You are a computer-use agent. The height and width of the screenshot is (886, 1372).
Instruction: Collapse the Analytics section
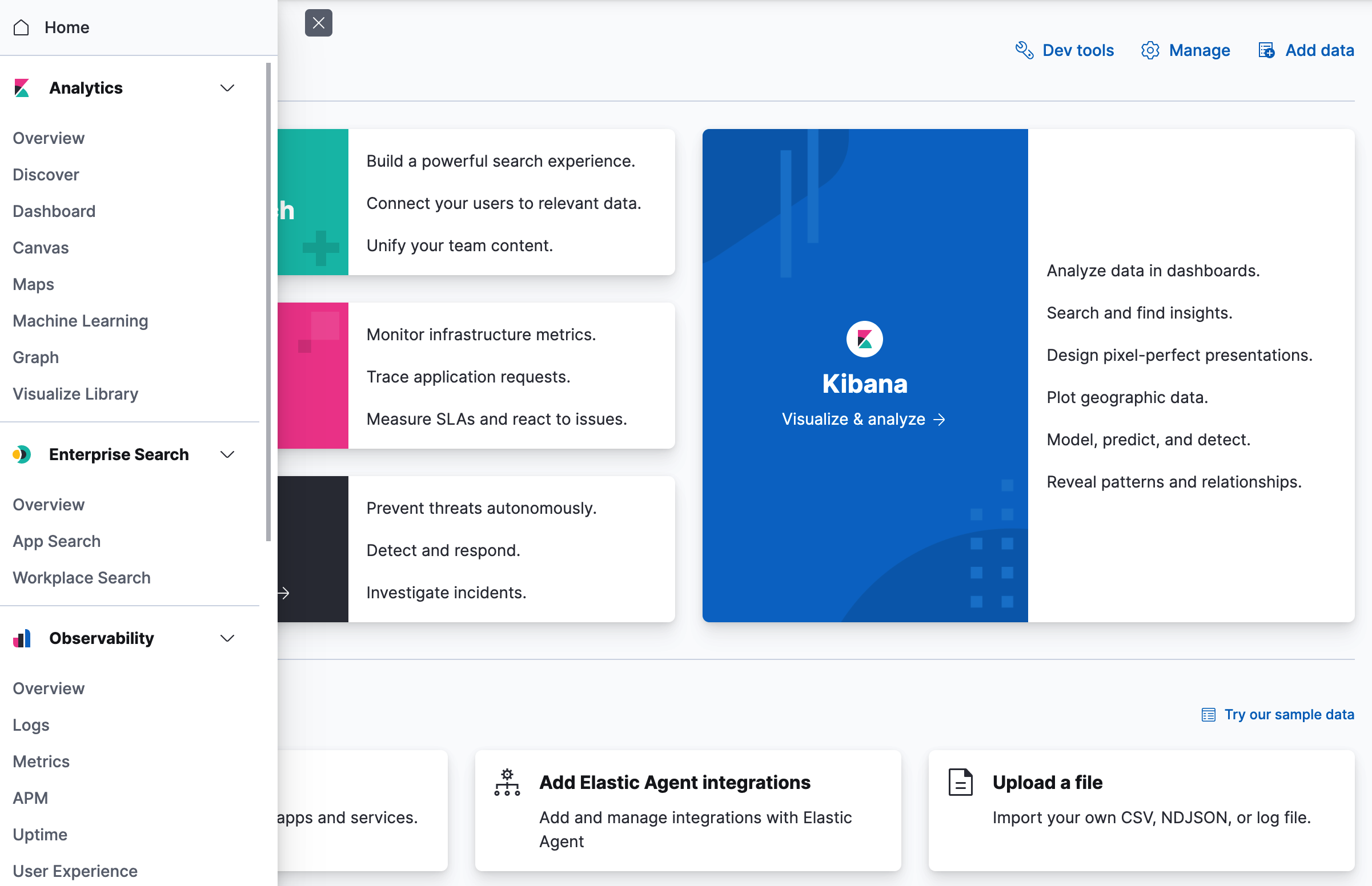pos(227,88)
